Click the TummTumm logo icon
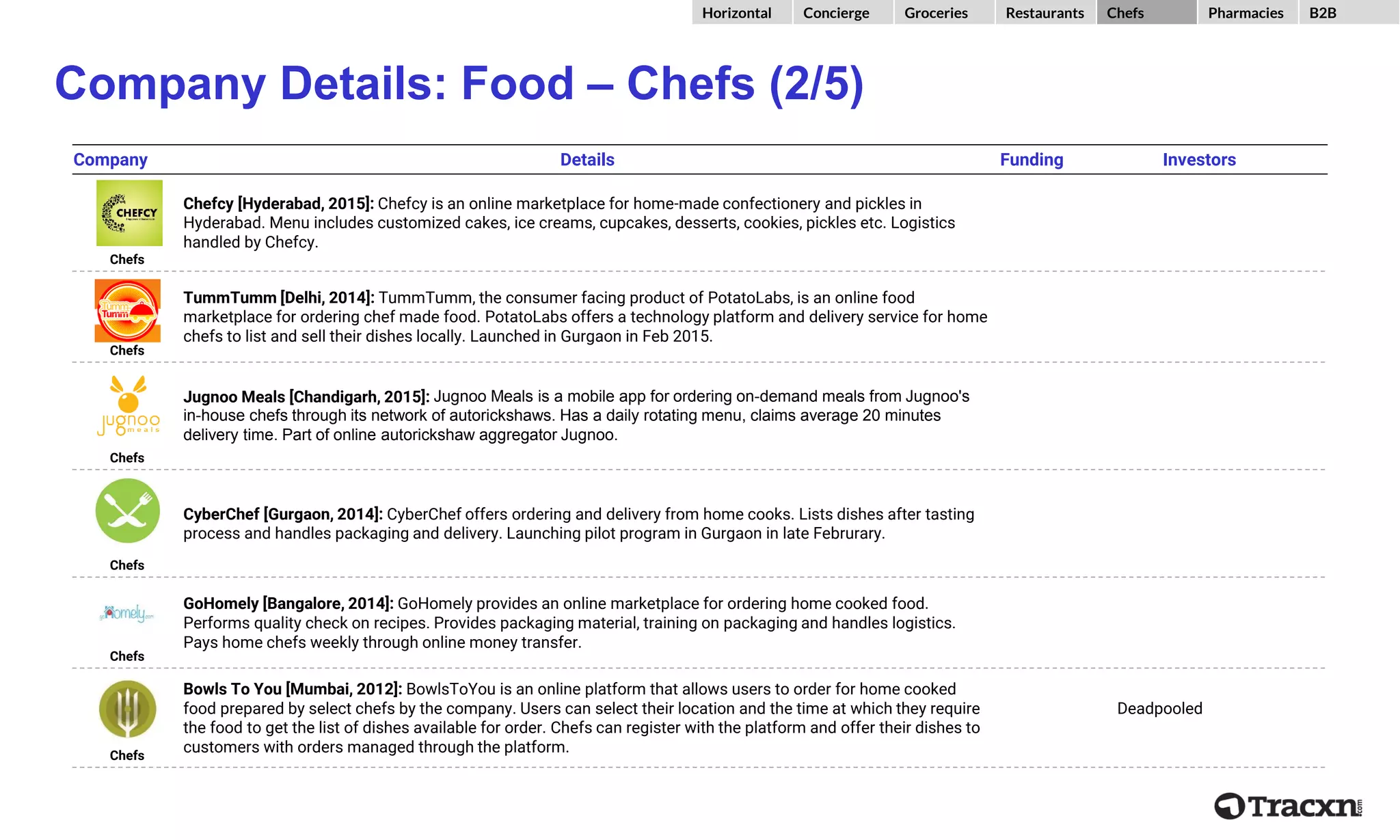The image size is (1400, 840). pos(128,310)
